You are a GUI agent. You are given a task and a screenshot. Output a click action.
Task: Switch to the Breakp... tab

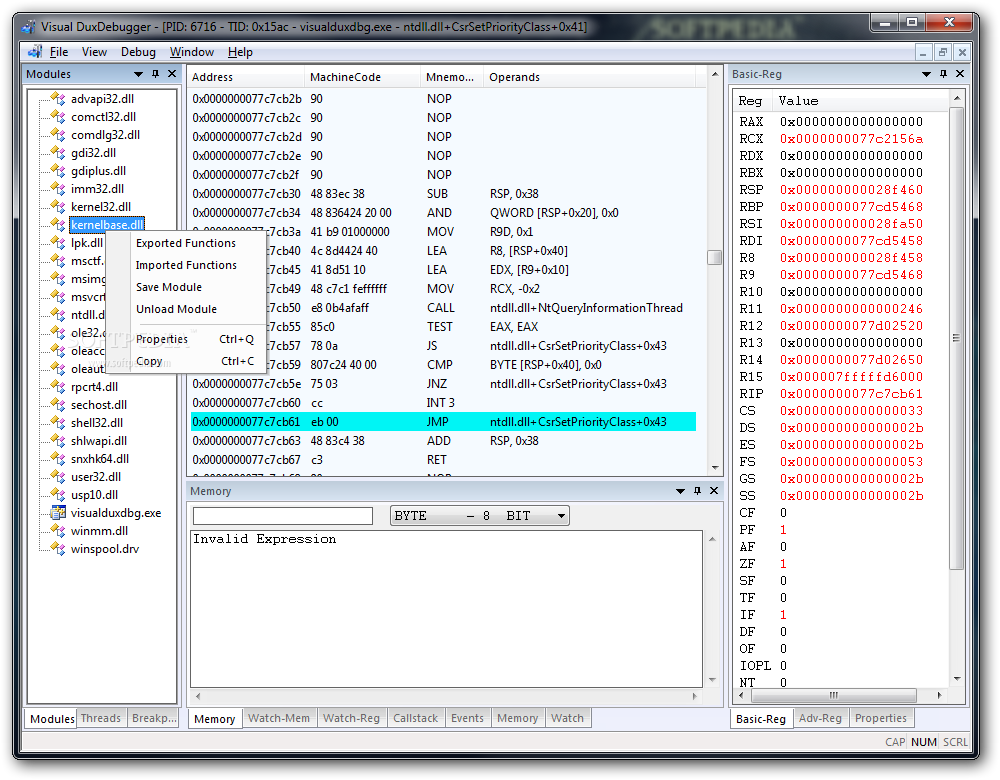click(154, 718)
